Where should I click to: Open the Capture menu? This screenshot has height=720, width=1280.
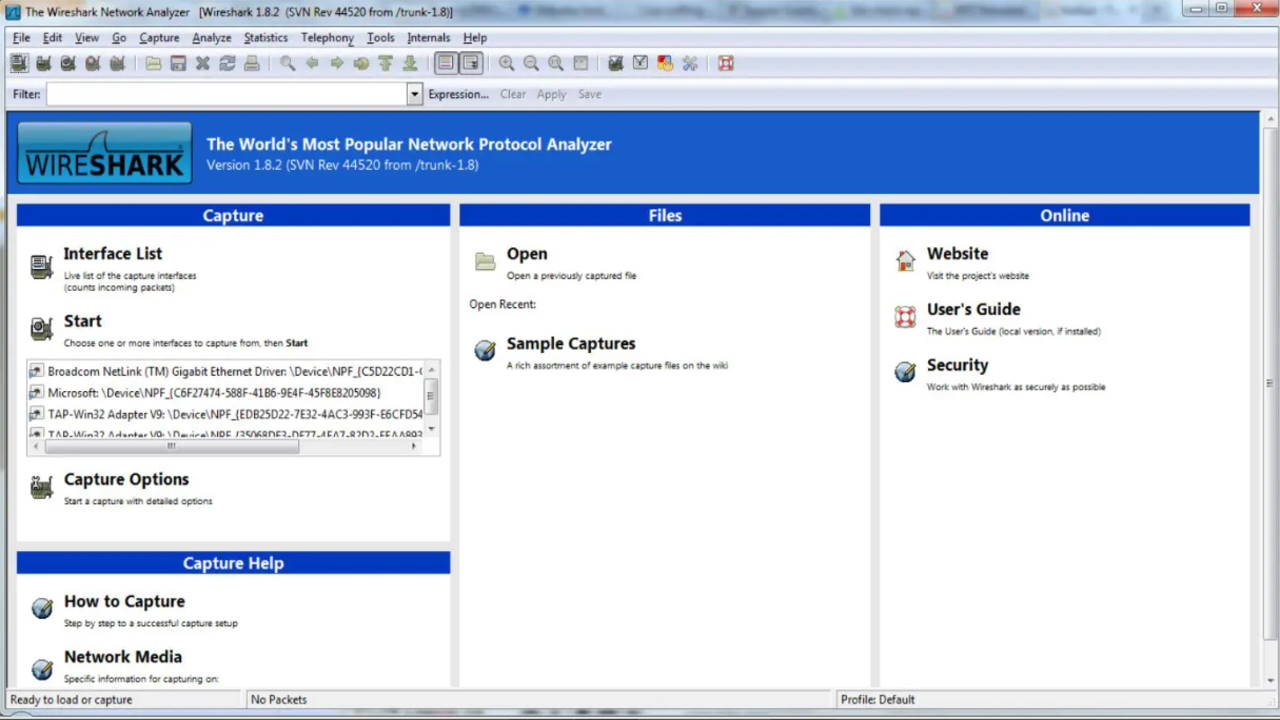click(x=159, y=37)
